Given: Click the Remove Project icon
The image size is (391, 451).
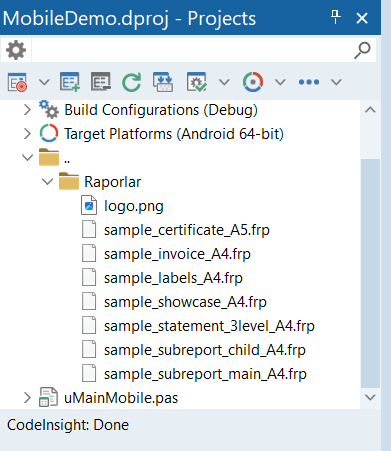Looking at the screenshot, I should pos(101,82).
